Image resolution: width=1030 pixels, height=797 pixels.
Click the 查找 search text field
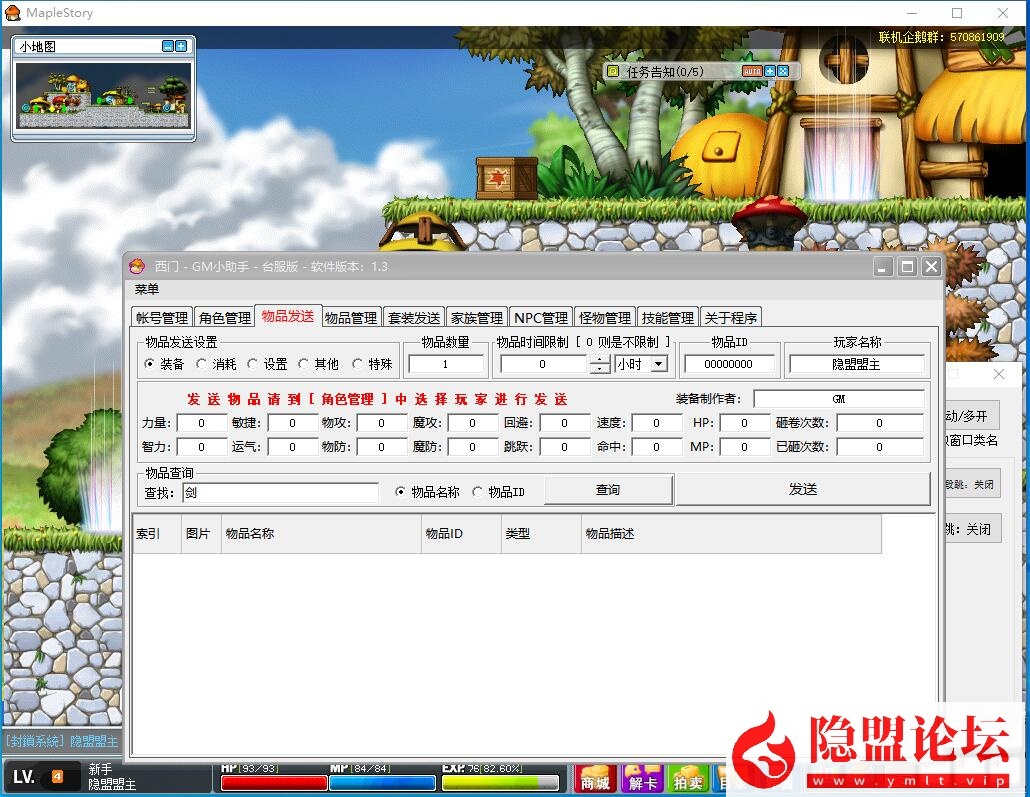pyautogui.click(x=280, y=492)
